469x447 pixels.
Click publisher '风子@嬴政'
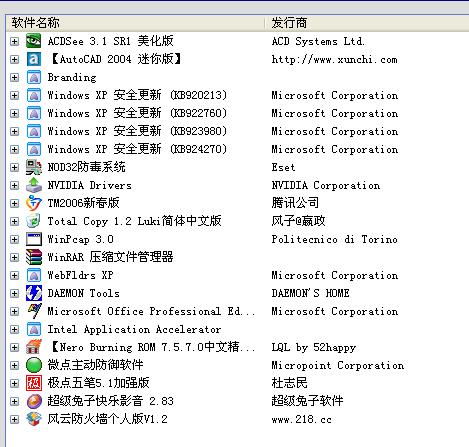click(x=298, y=221)
